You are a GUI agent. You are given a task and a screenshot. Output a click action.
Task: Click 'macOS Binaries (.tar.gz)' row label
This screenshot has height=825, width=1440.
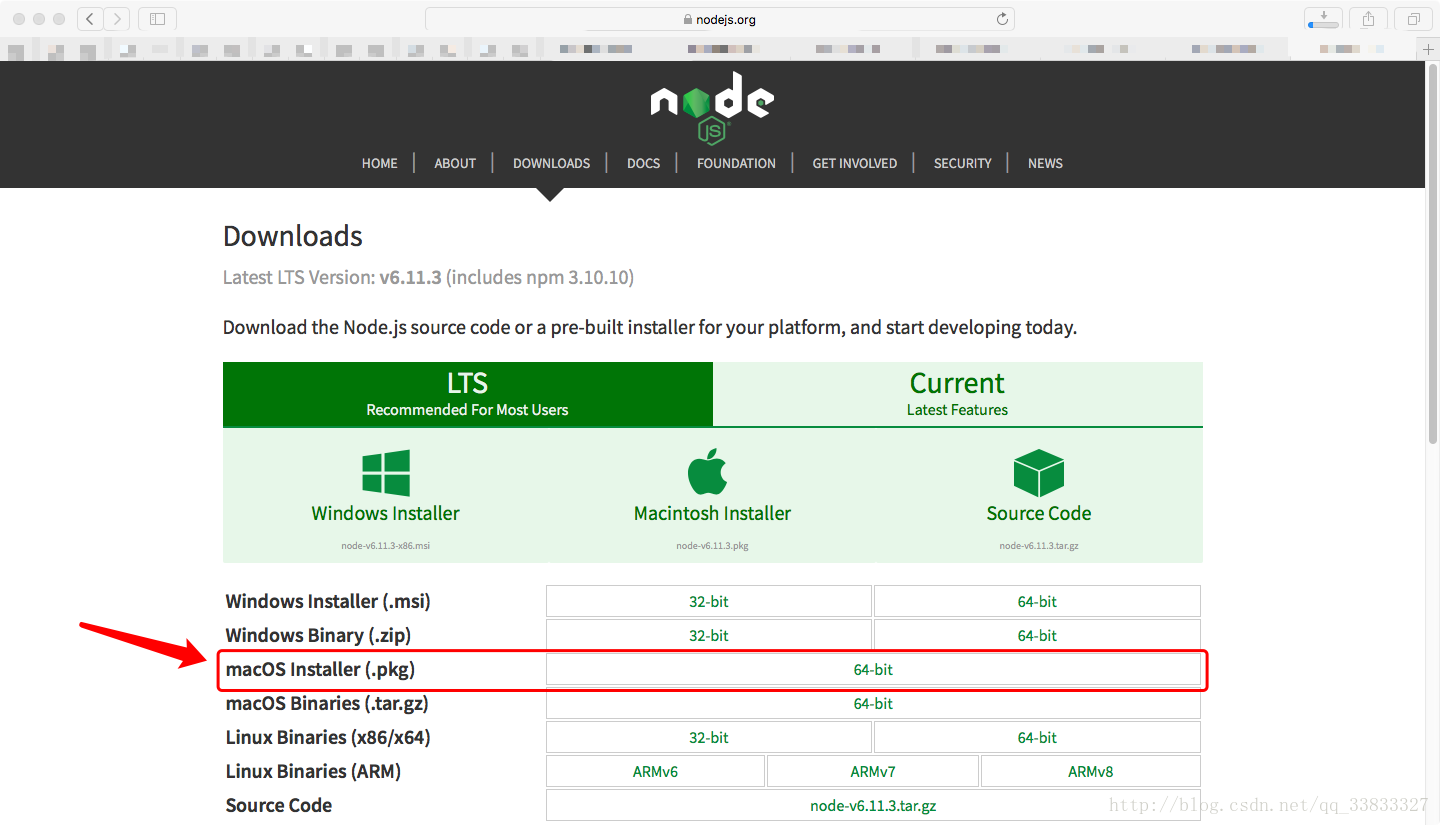coord(327,703)
